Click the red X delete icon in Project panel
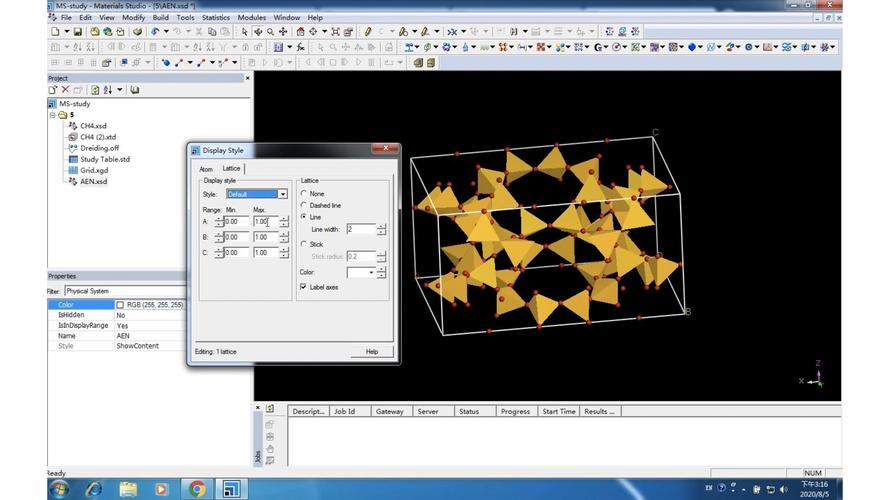 click(66, 90)
